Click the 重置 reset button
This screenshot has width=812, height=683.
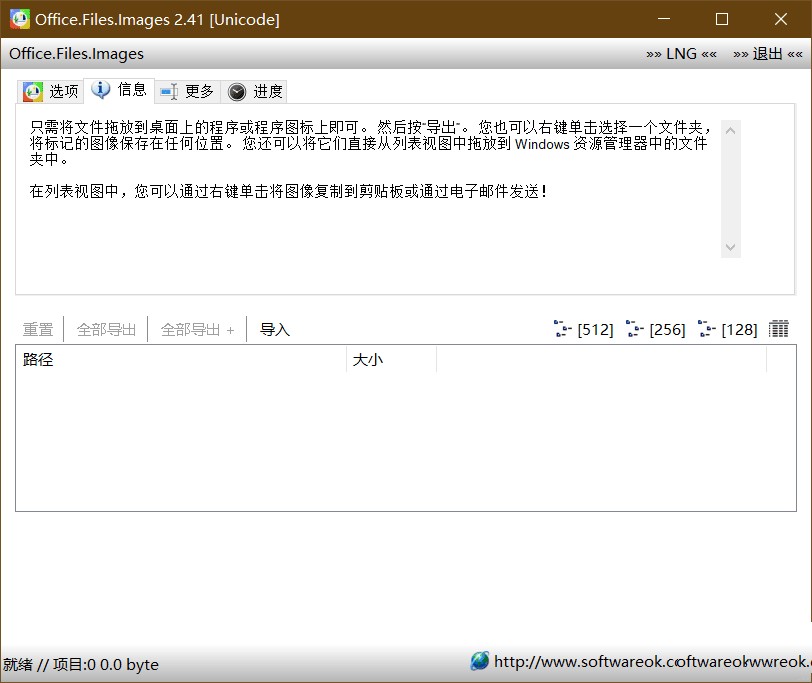38,329
